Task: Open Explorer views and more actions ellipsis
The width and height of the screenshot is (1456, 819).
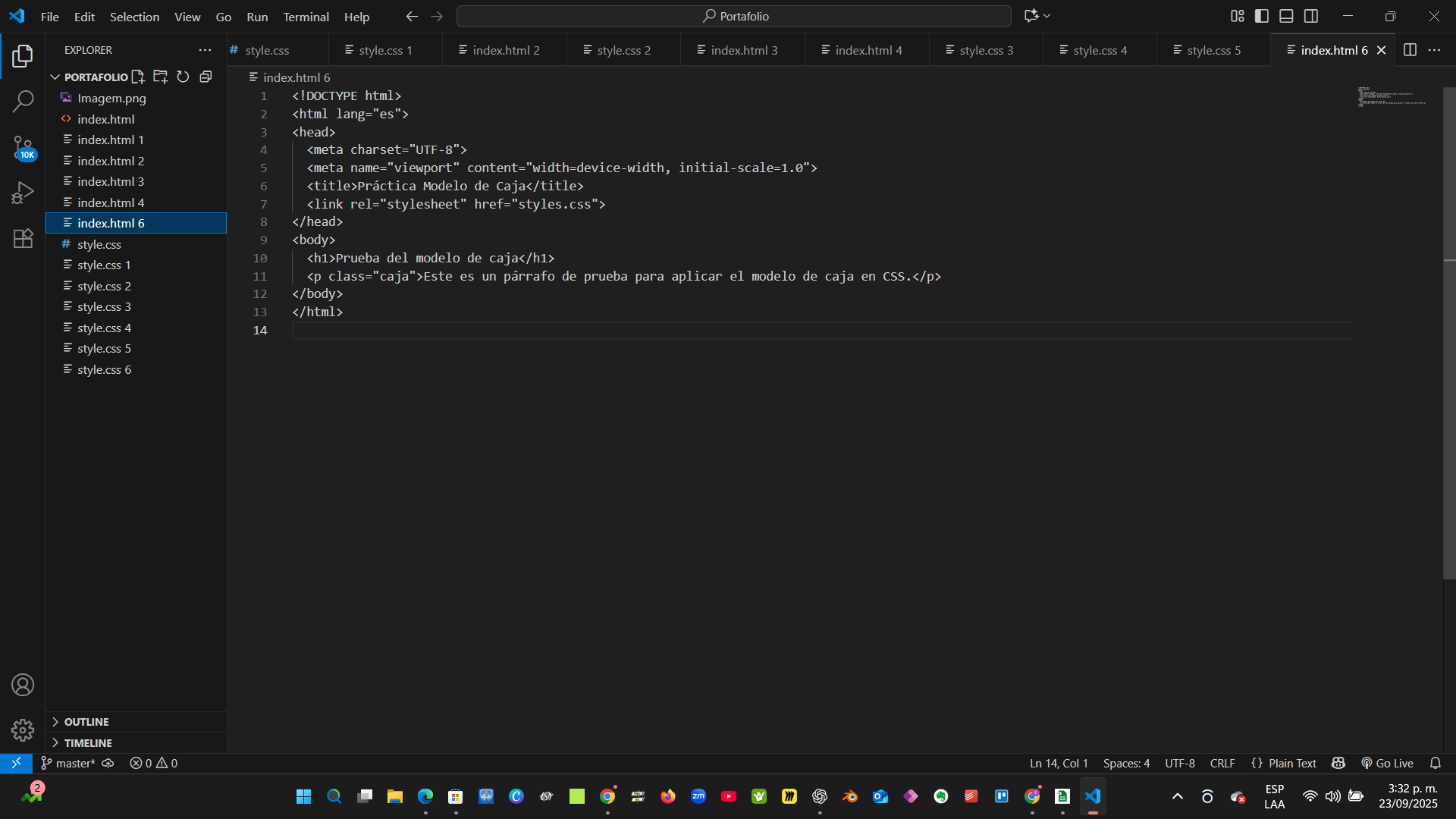Action: (x=205, y=50)
